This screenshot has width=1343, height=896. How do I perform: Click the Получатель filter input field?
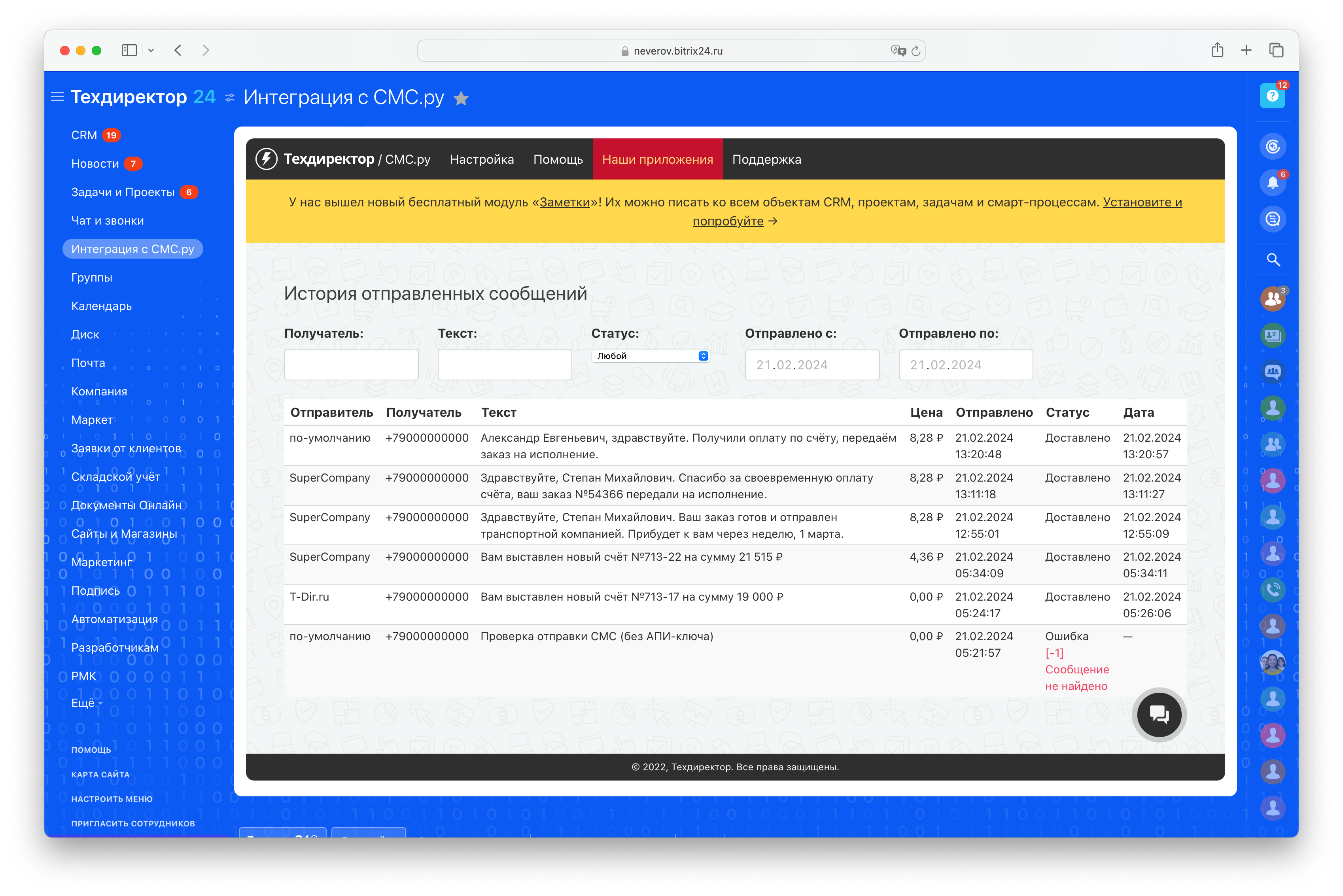351,365
